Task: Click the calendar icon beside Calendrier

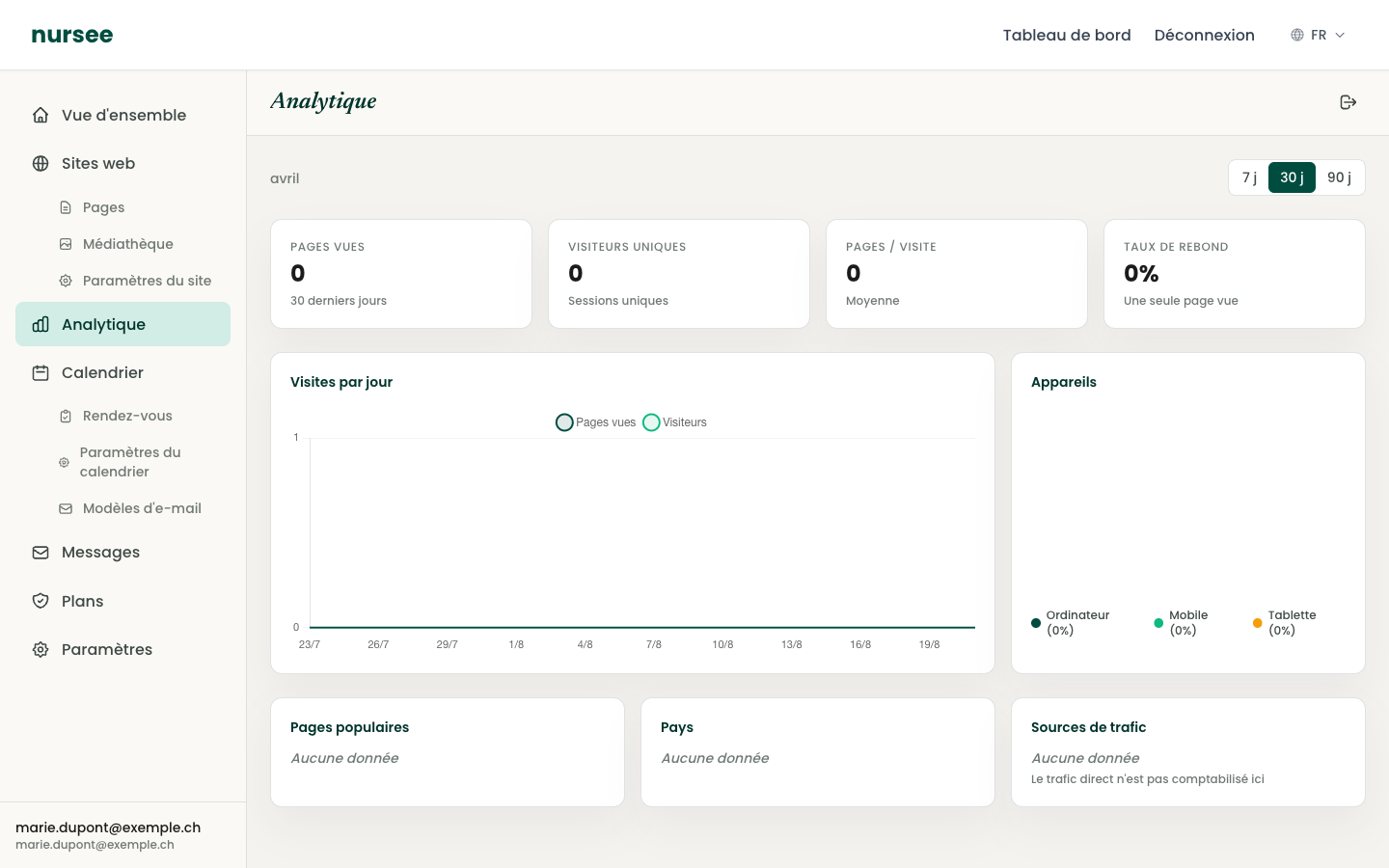Action: point(41,372)
